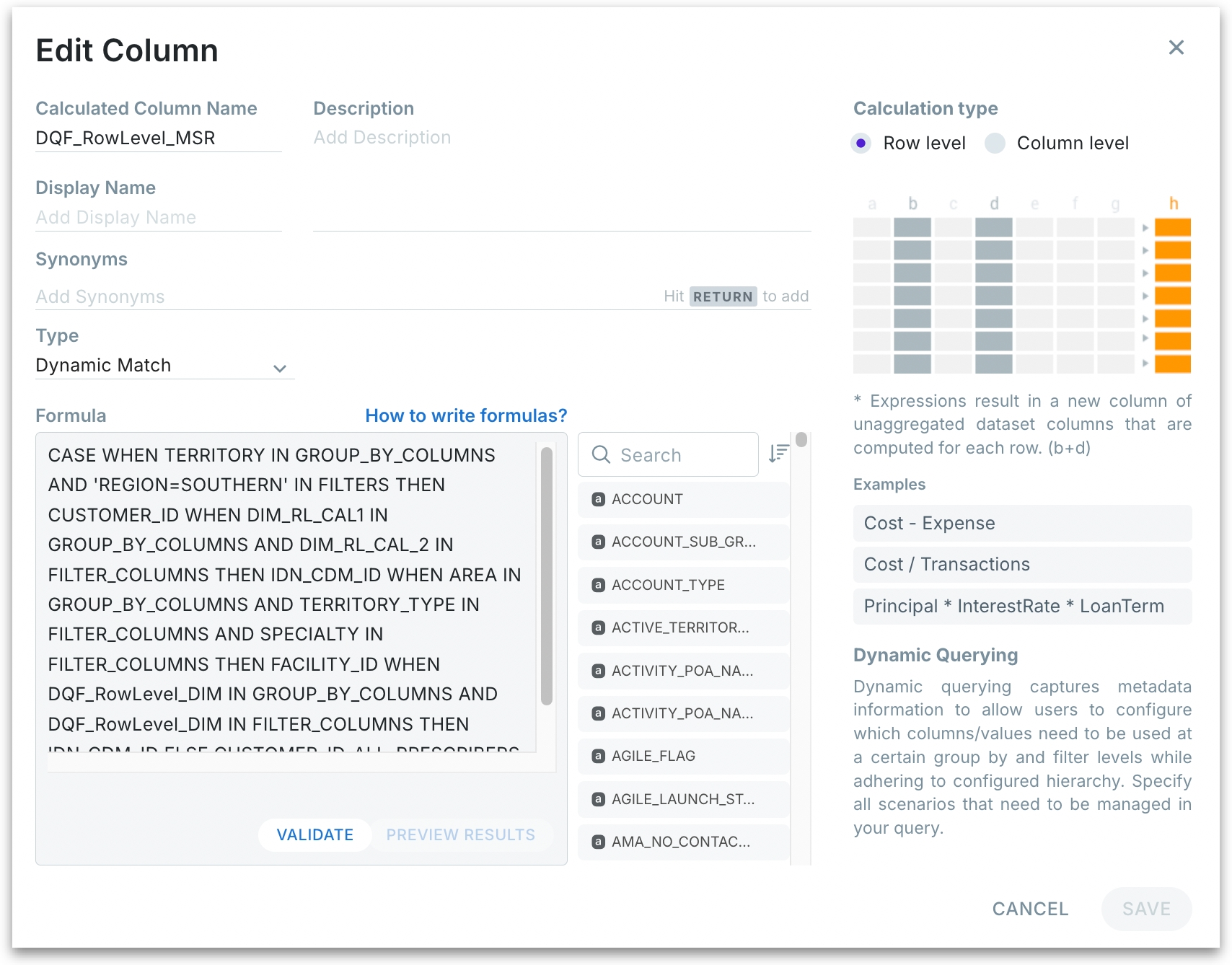Open the How to write formulas link
This screenshot has width=1232, height=965.
pos(466,415)
